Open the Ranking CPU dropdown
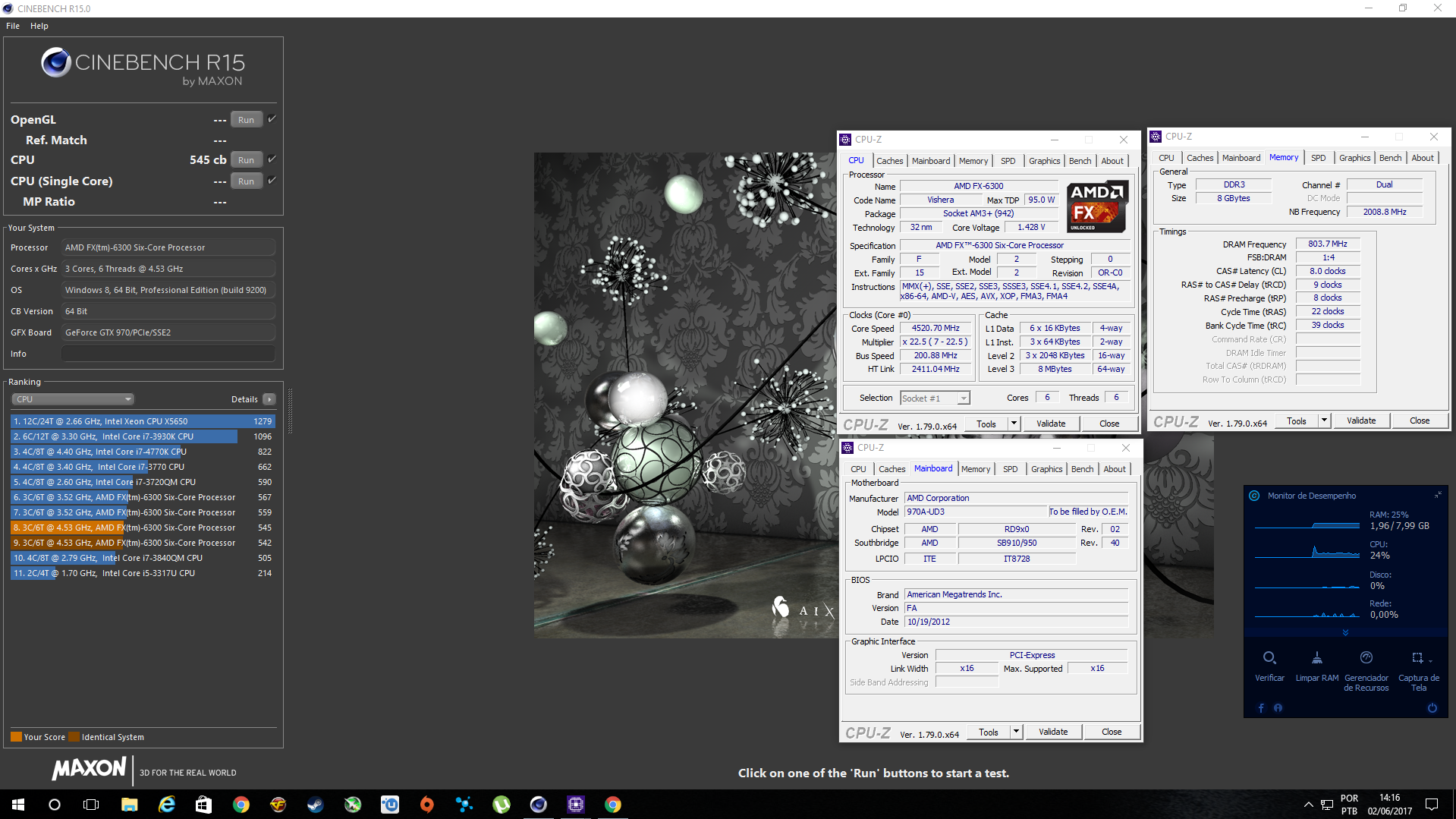 73,399
